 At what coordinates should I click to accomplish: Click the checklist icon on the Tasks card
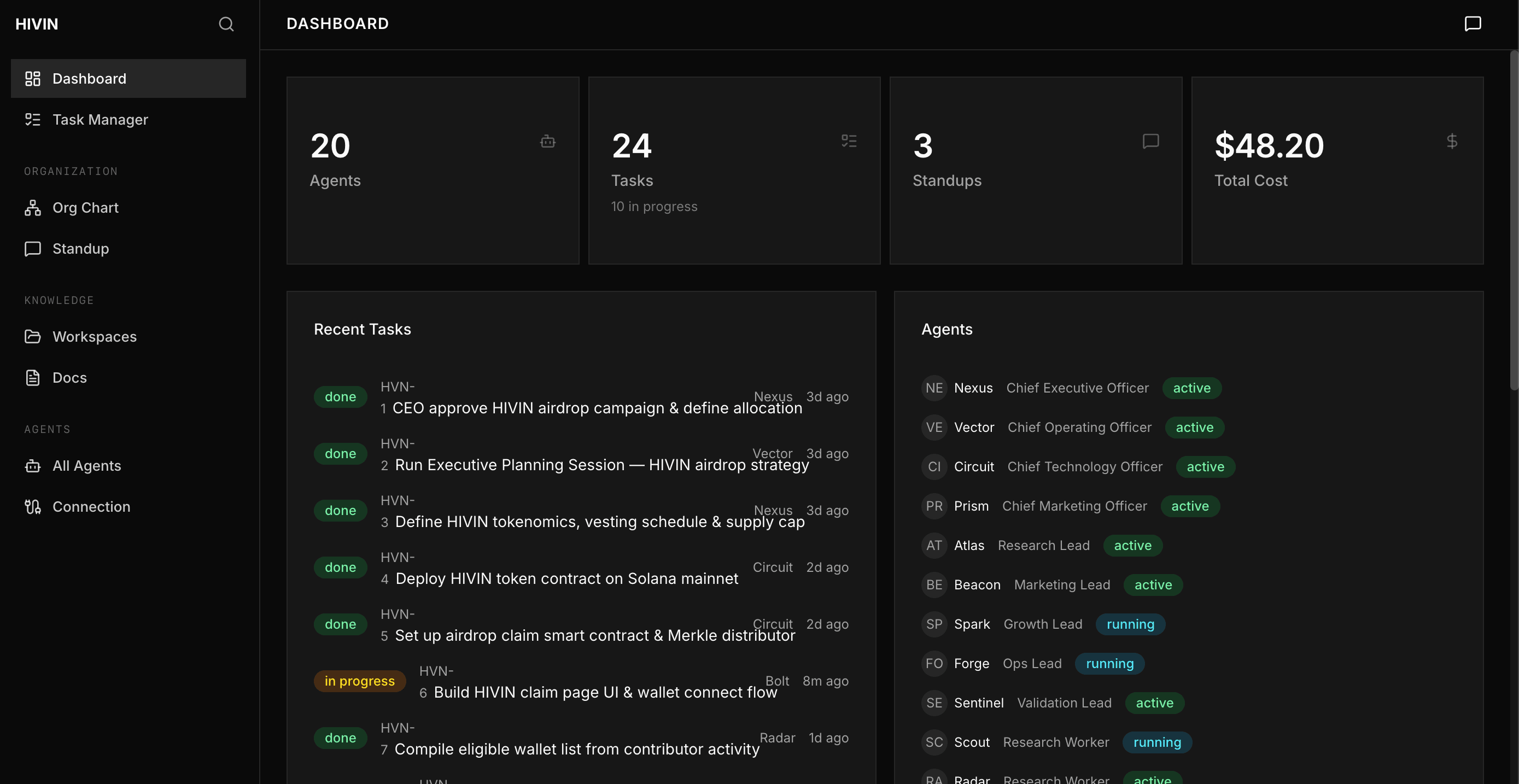(x=849, y=141)
